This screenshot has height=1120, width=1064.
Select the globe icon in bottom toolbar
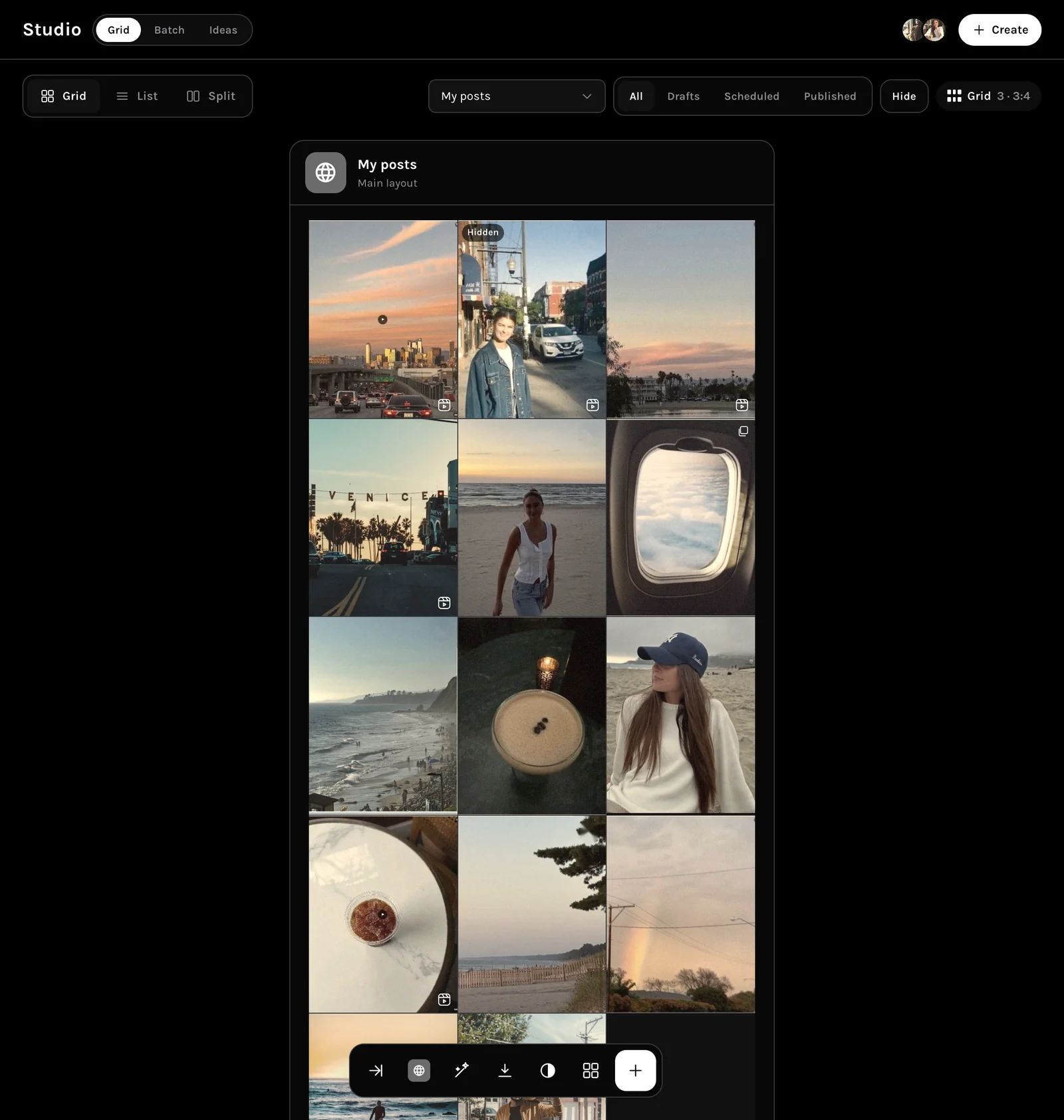pyautogui.click(x=419, y=1070)
